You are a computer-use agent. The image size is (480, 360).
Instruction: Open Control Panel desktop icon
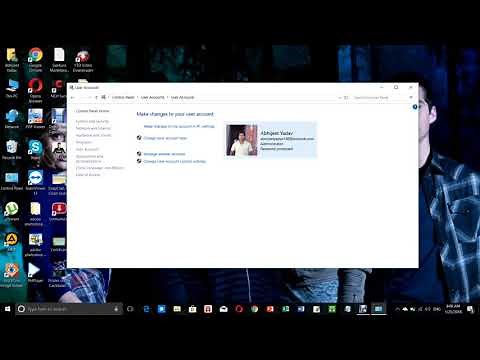pyautogui.click(x=12, y=181)
